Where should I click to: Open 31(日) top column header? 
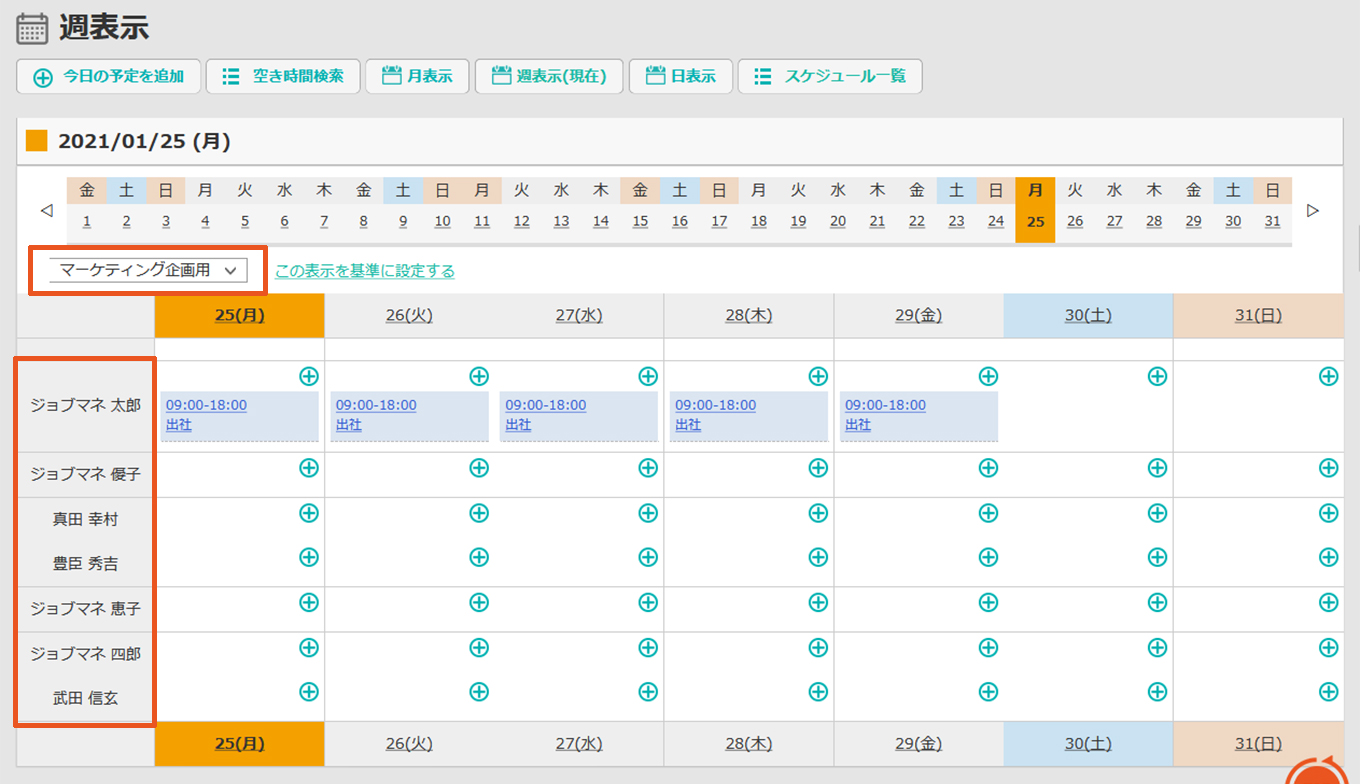[x=1258, y=316]
